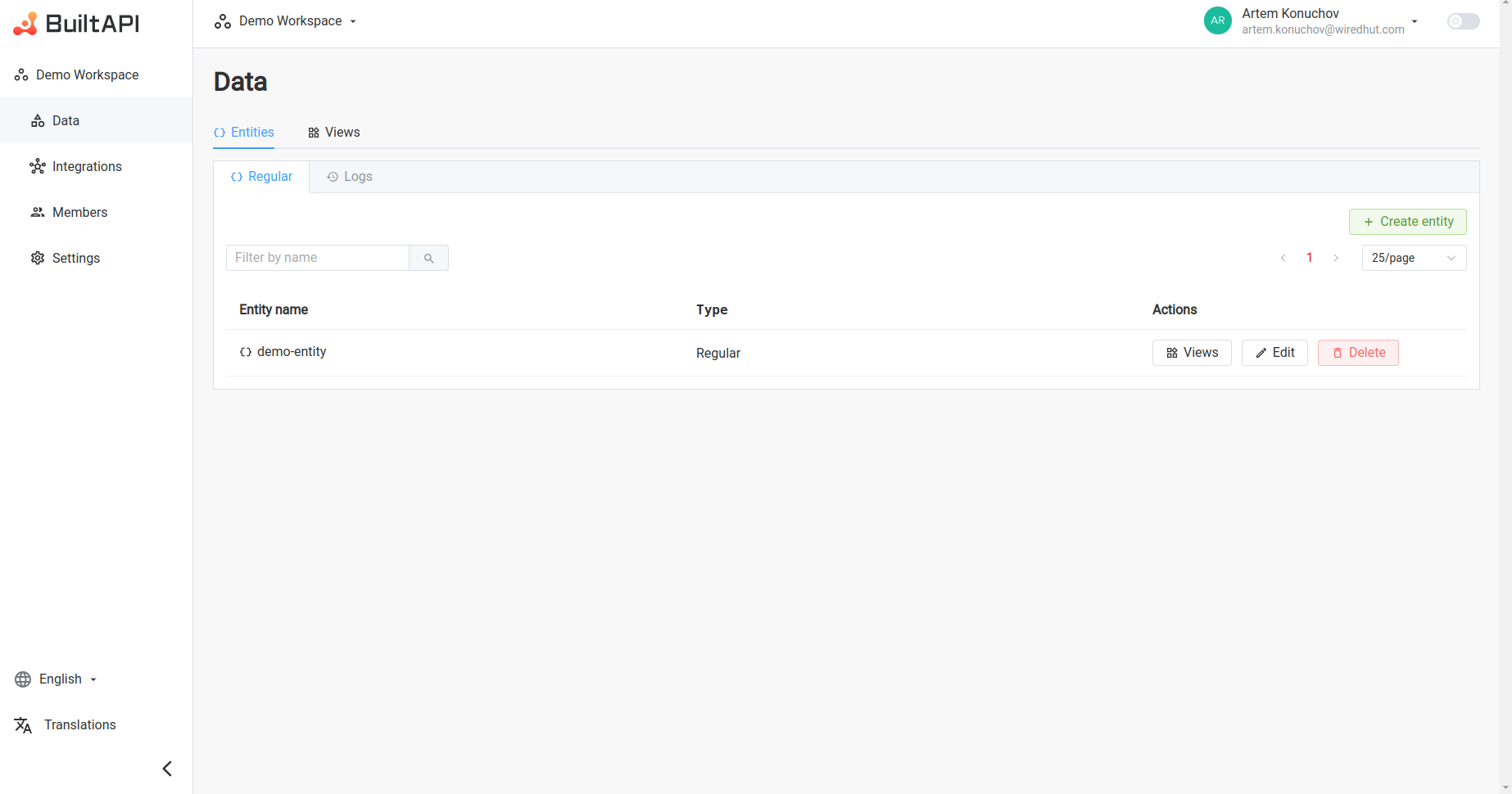This screenshot has height=794, width=1512.
Task: Go to Integrations in the sidebar
Action: pyautogui.click(x=96, y=166)
